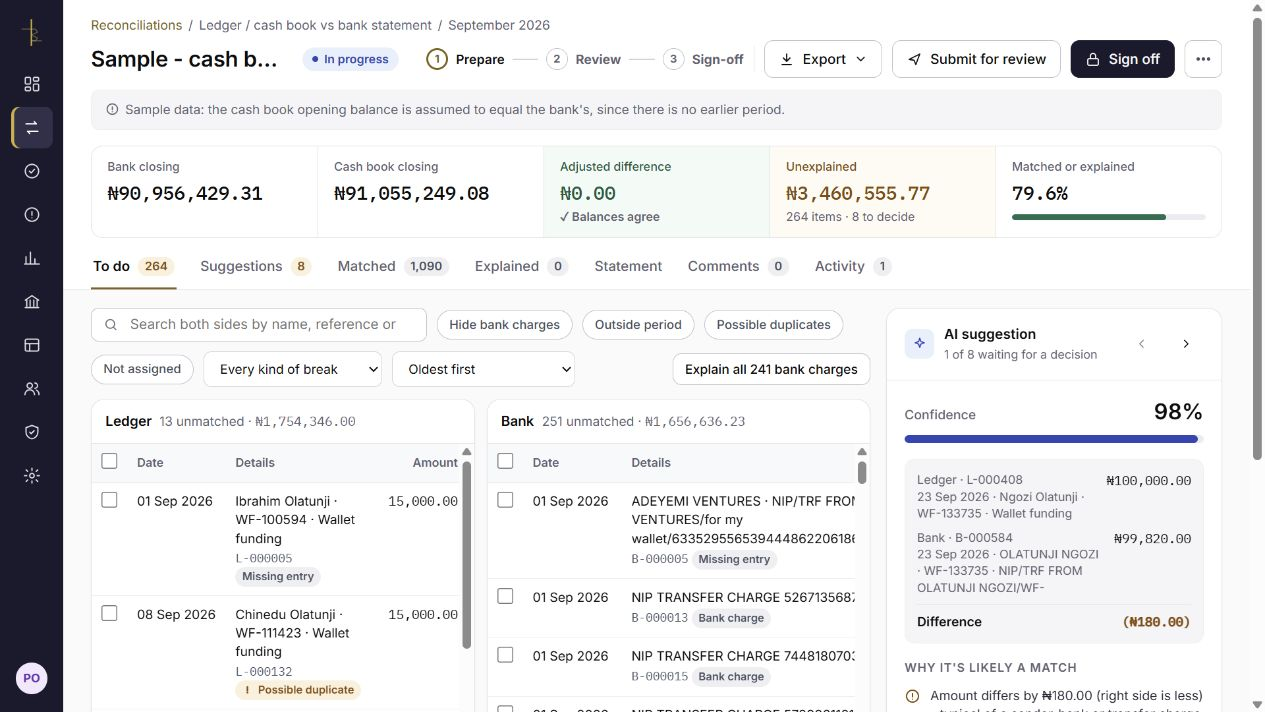Go to the next AI suggestion arrow
This screenshot has width=1265, height=712.
[x=1186, y=344]
